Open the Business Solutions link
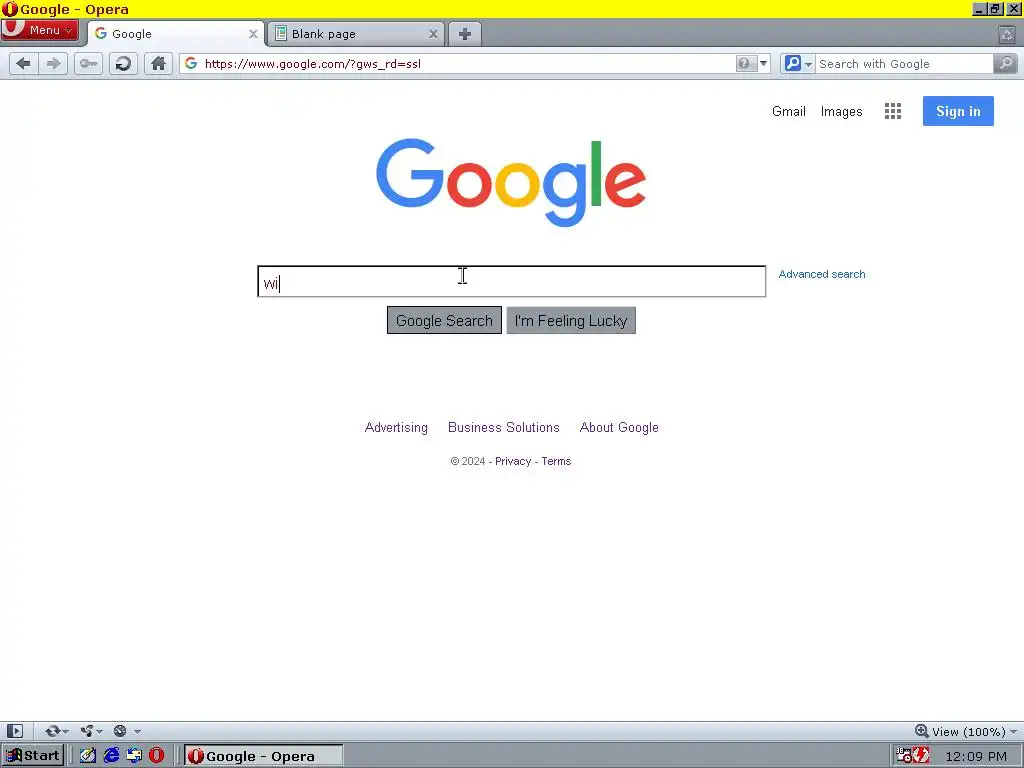This screenshot has width=1024, height=768. [x=504, y=427]
